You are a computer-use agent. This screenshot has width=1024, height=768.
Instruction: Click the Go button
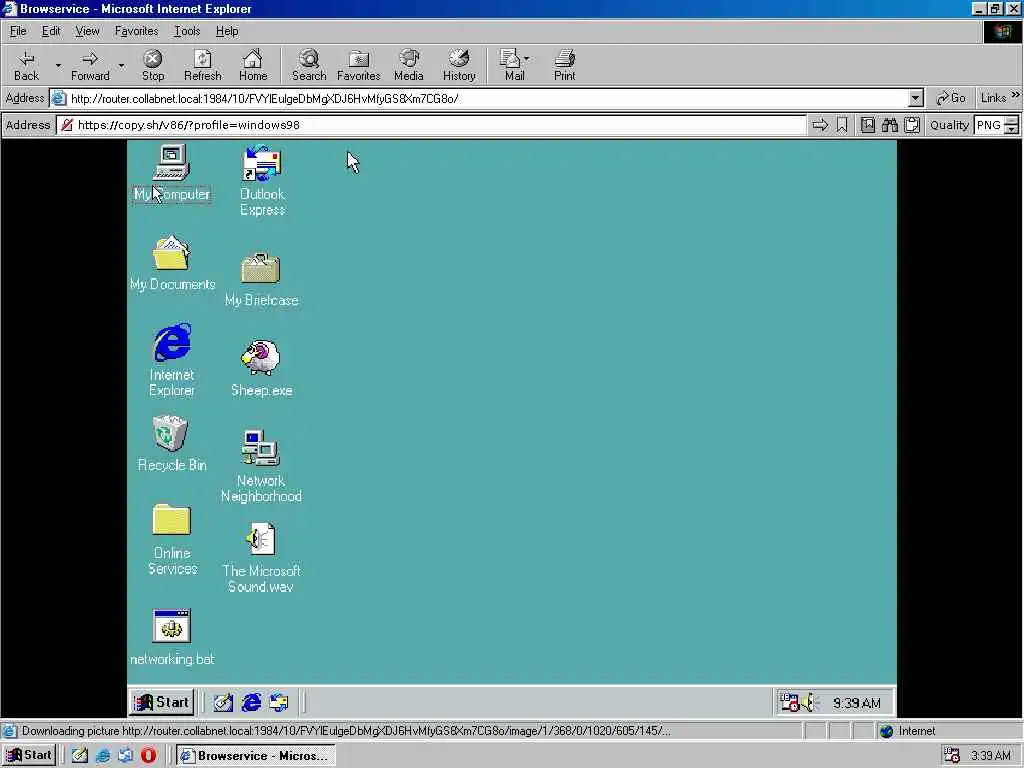click(951, 98)
